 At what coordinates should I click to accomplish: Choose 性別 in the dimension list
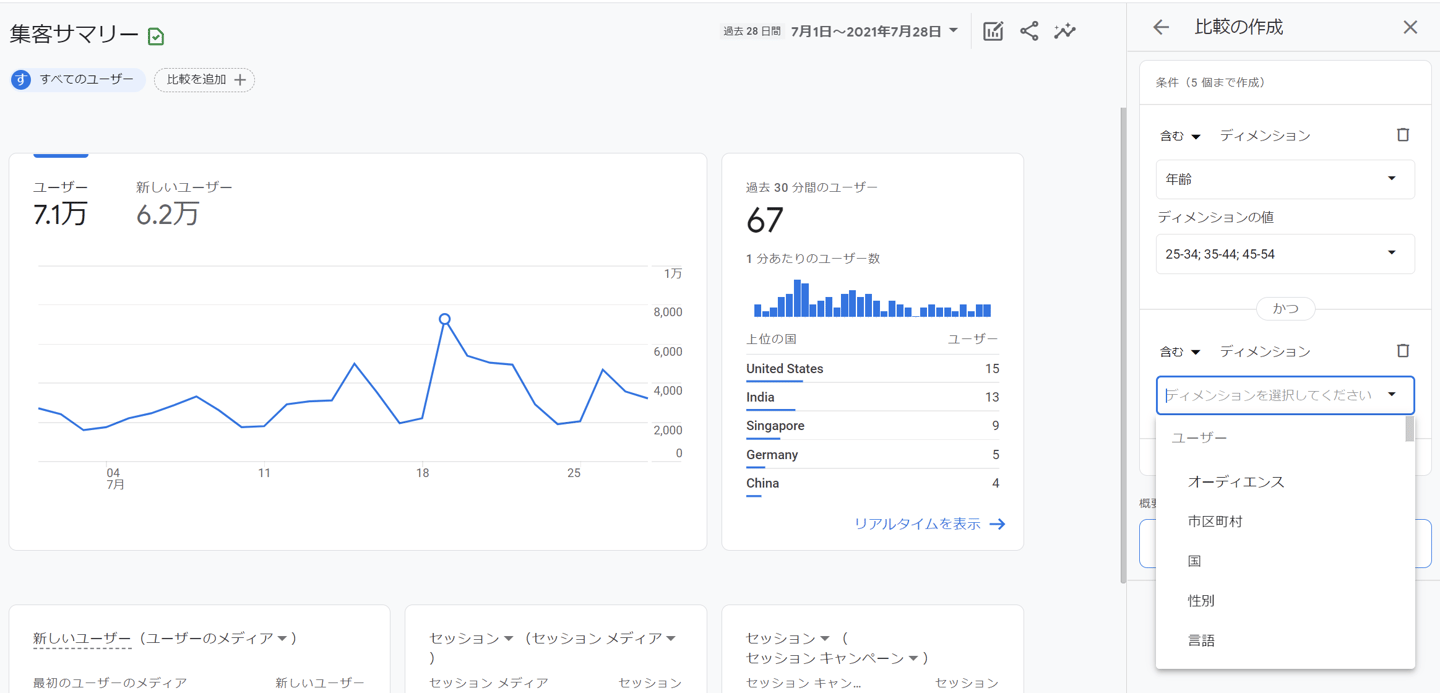click(1201, 601)
